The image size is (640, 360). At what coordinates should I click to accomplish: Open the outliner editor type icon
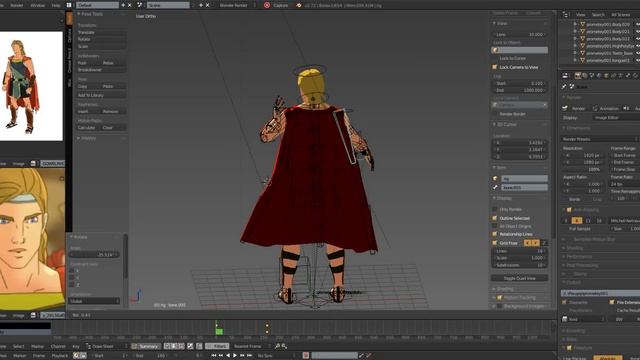[x=566, y=14]
